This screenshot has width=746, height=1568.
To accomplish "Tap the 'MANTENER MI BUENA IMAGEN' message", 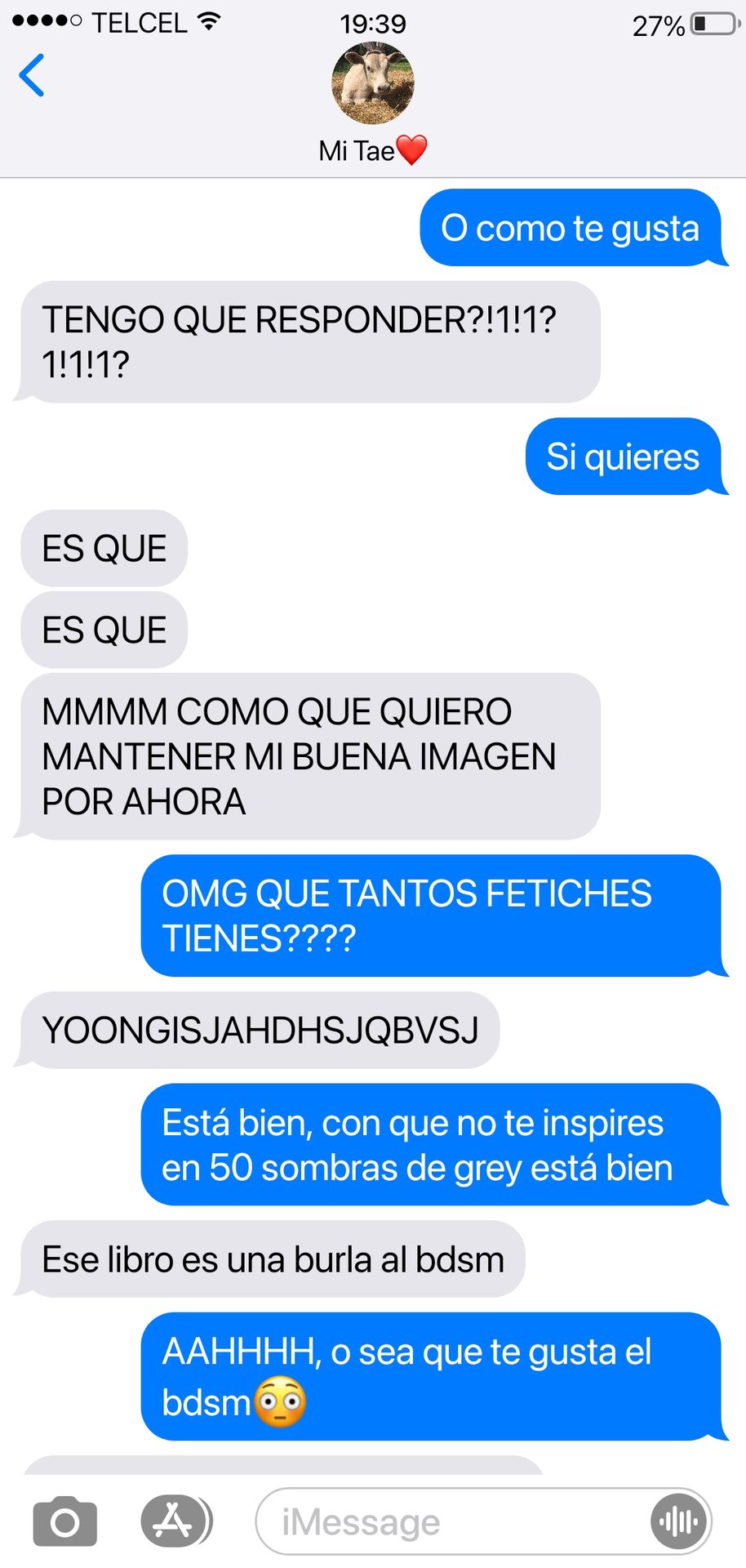I will [x=308, y=756].
